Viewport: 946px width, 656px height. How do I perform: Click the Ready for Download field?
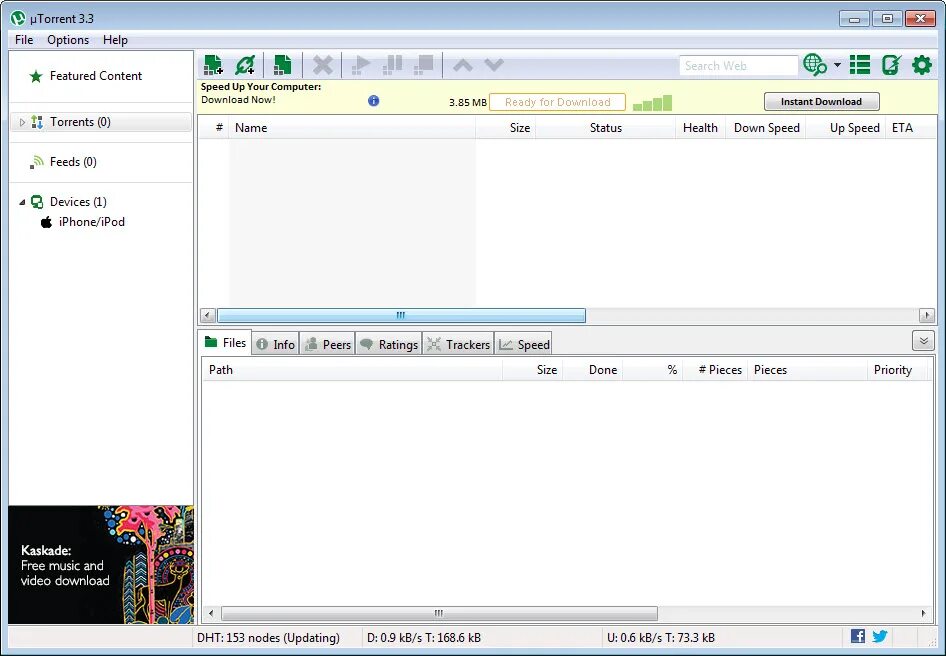[x=557, y=102]
